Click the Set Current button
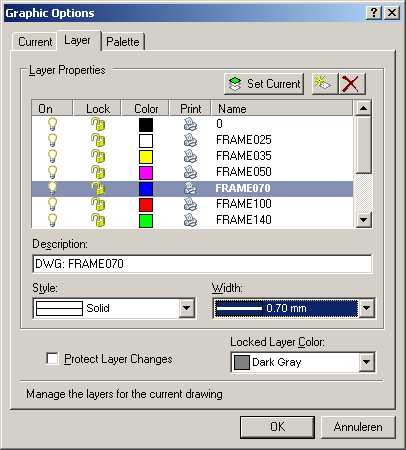 pos(264,84)
